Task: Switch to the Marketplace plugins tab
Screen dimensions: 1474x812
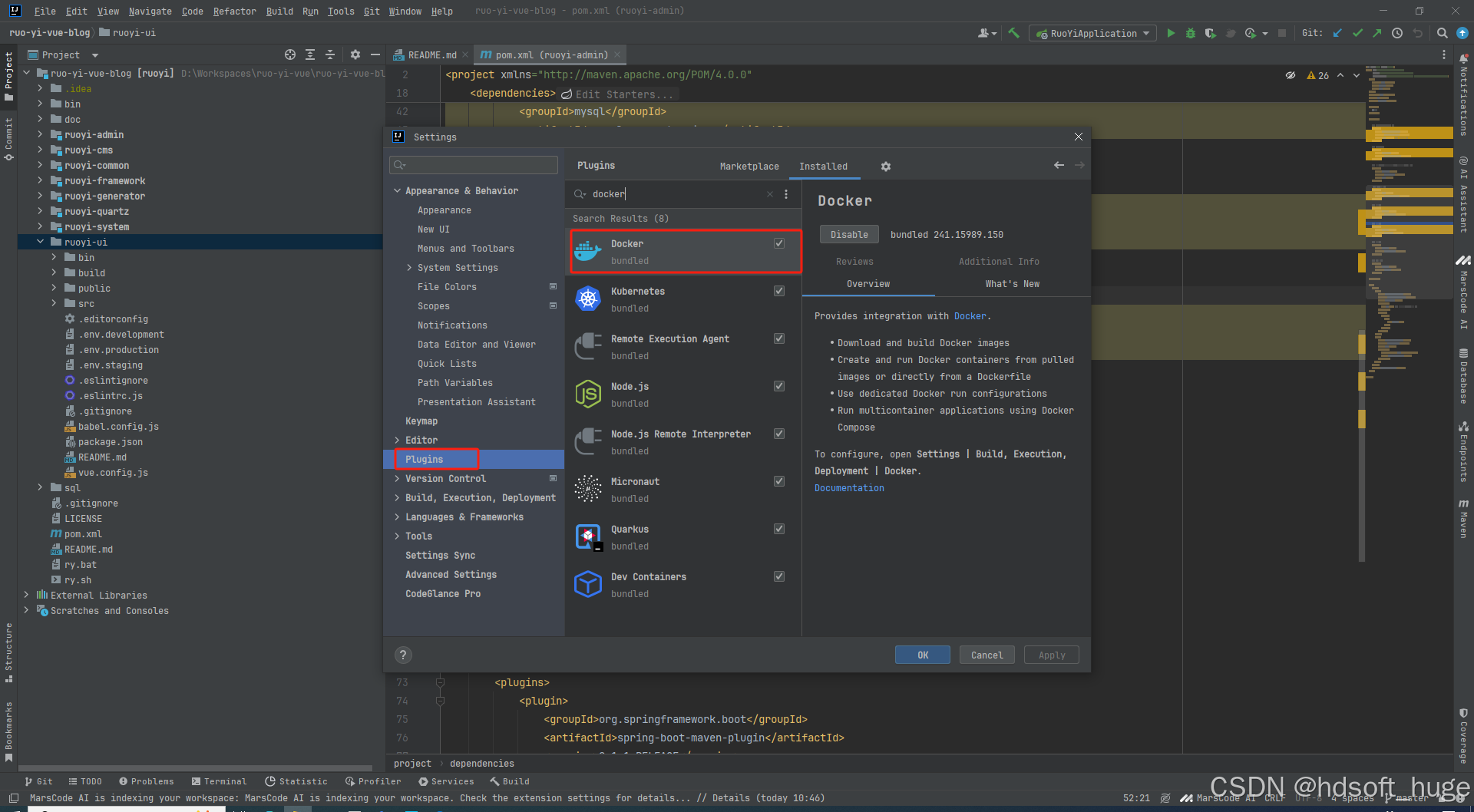Action: [x=749, y=166]
